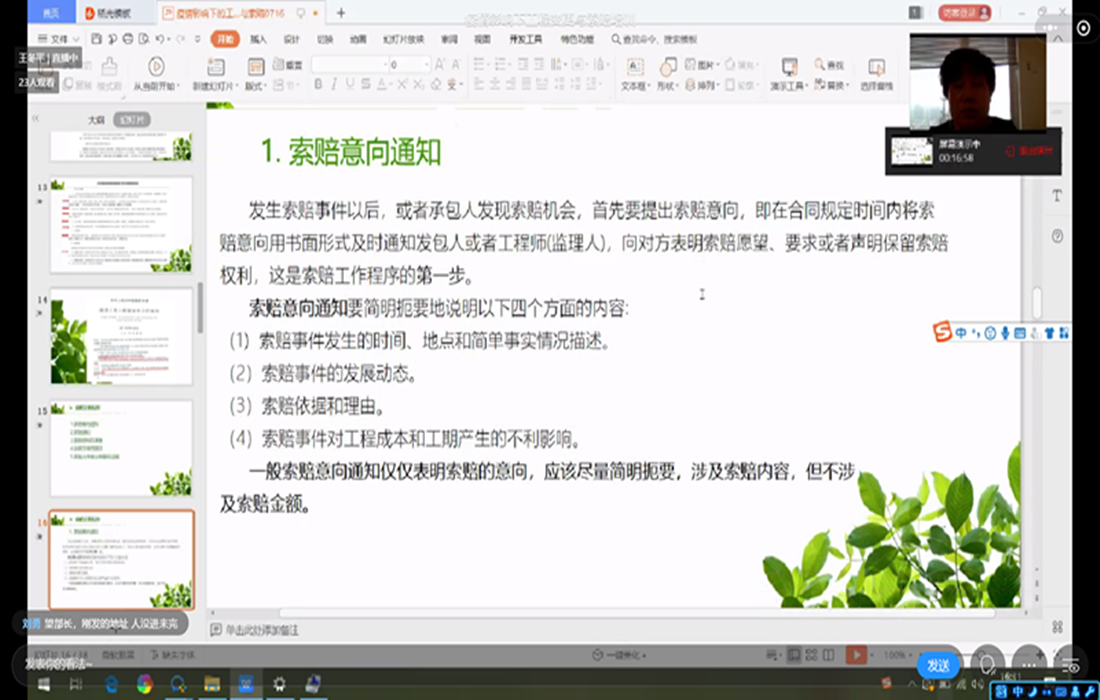The height and width of the screenshot is (700, 1100).
Task: Open the 查找 find tool
Action: pos(833,66)
